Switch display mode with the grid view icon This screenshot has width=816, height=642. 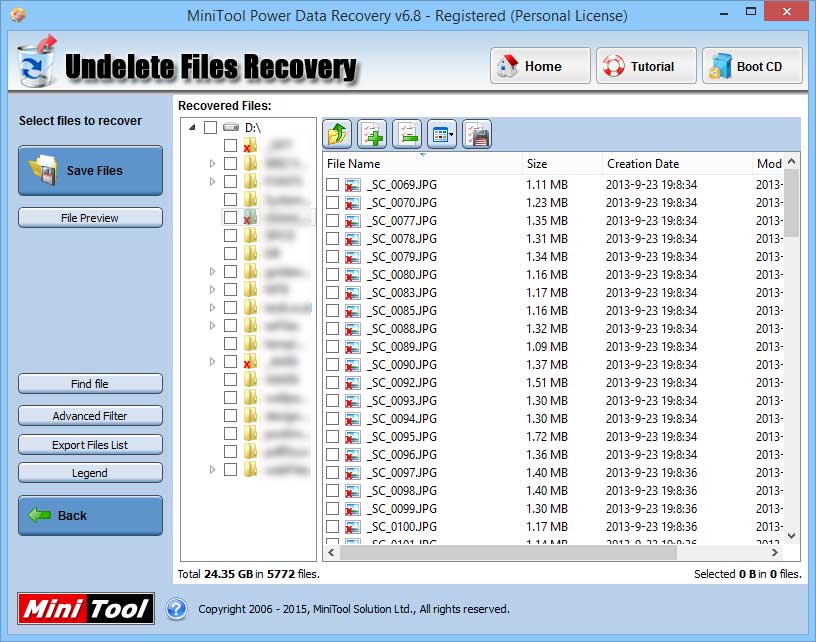point(438,133)
